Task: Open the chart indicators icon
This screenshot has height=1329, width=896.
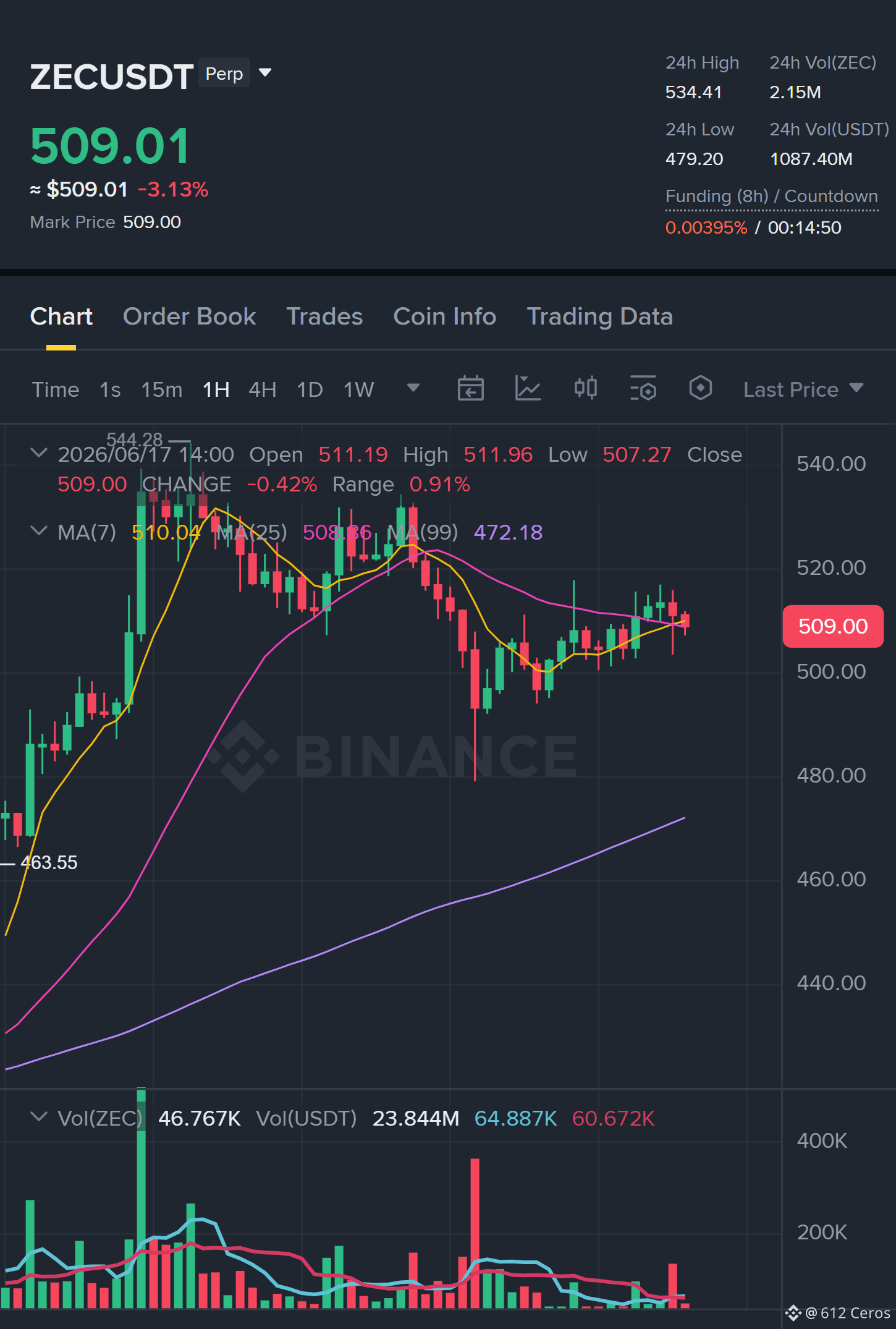Action: (528, 389)
